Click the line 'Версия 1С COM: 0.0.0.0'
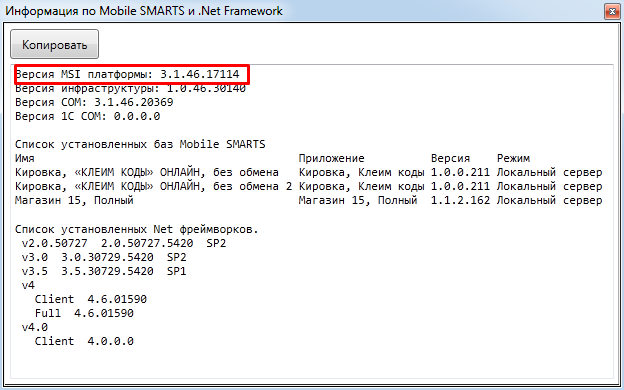The width and height of the screenshot is (624, 390). (x=88, y=116)
